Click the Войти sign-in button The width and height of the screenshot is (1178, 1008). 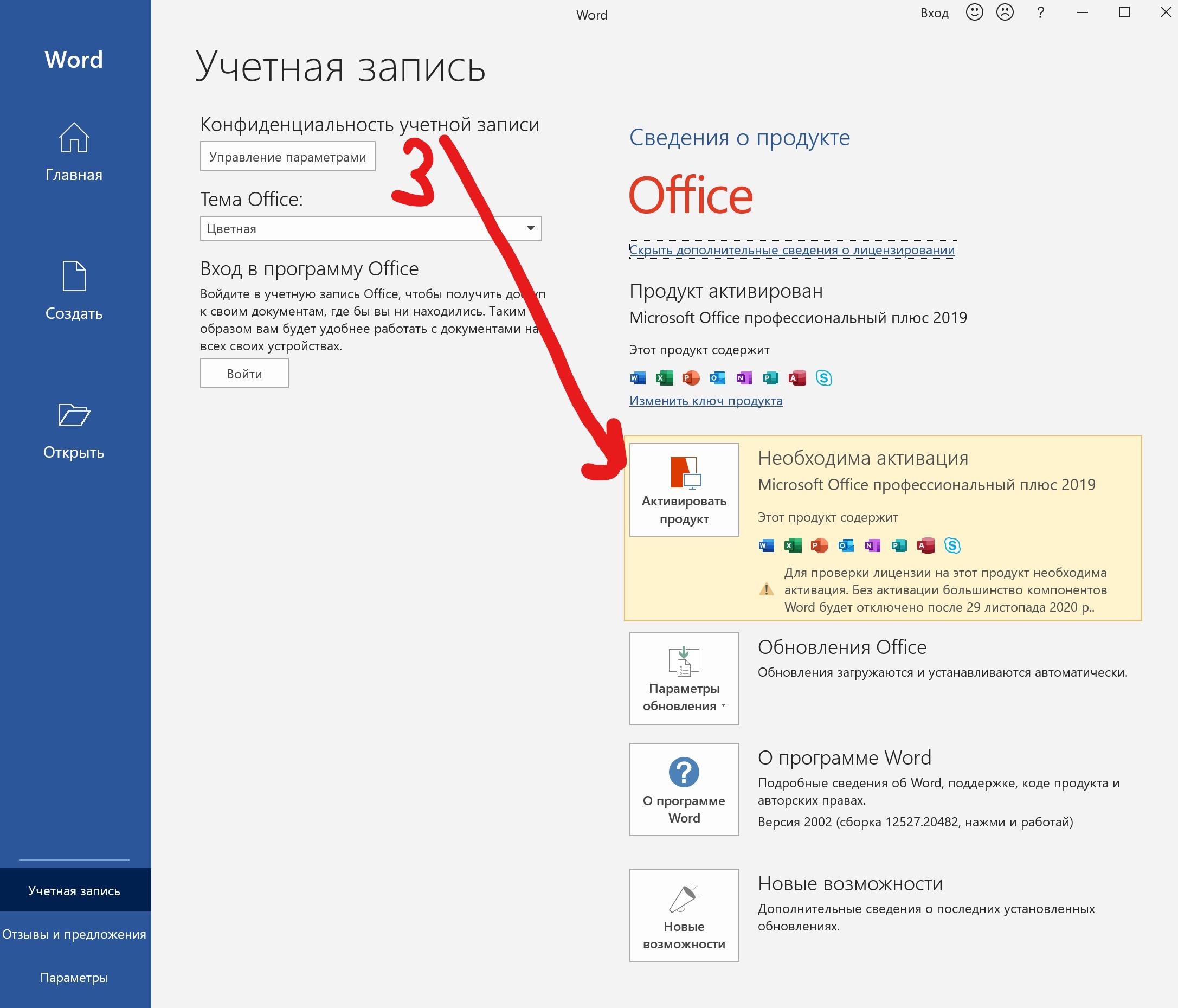[244, 374]
